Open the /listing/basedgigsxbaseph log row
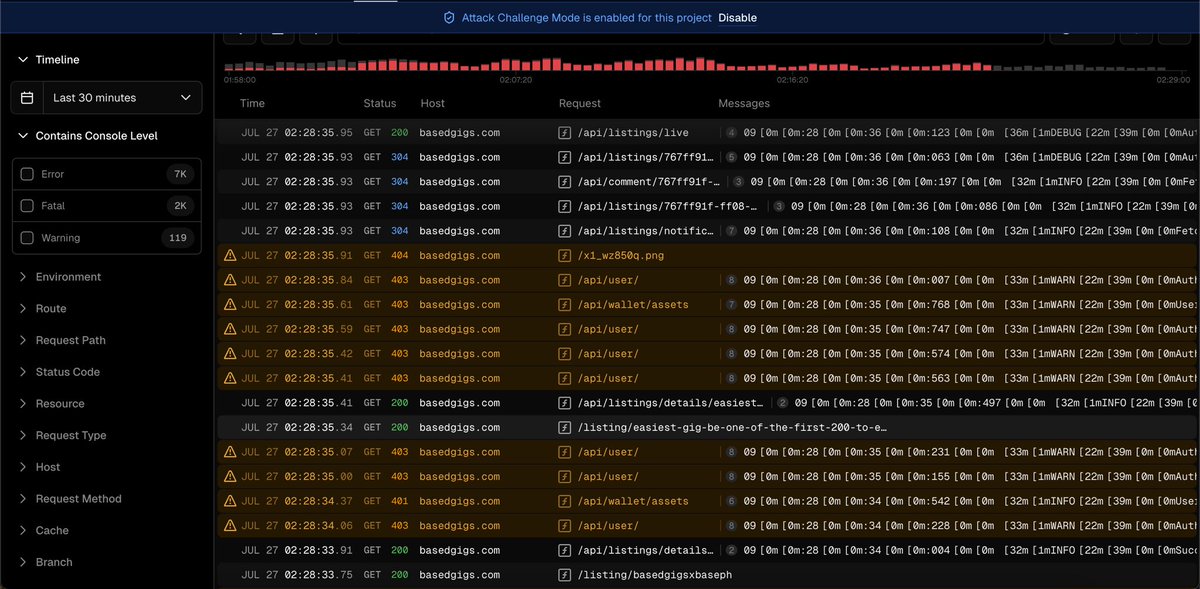The width and height of the screenshot is (1200, 589). click(x=707, y=575)
